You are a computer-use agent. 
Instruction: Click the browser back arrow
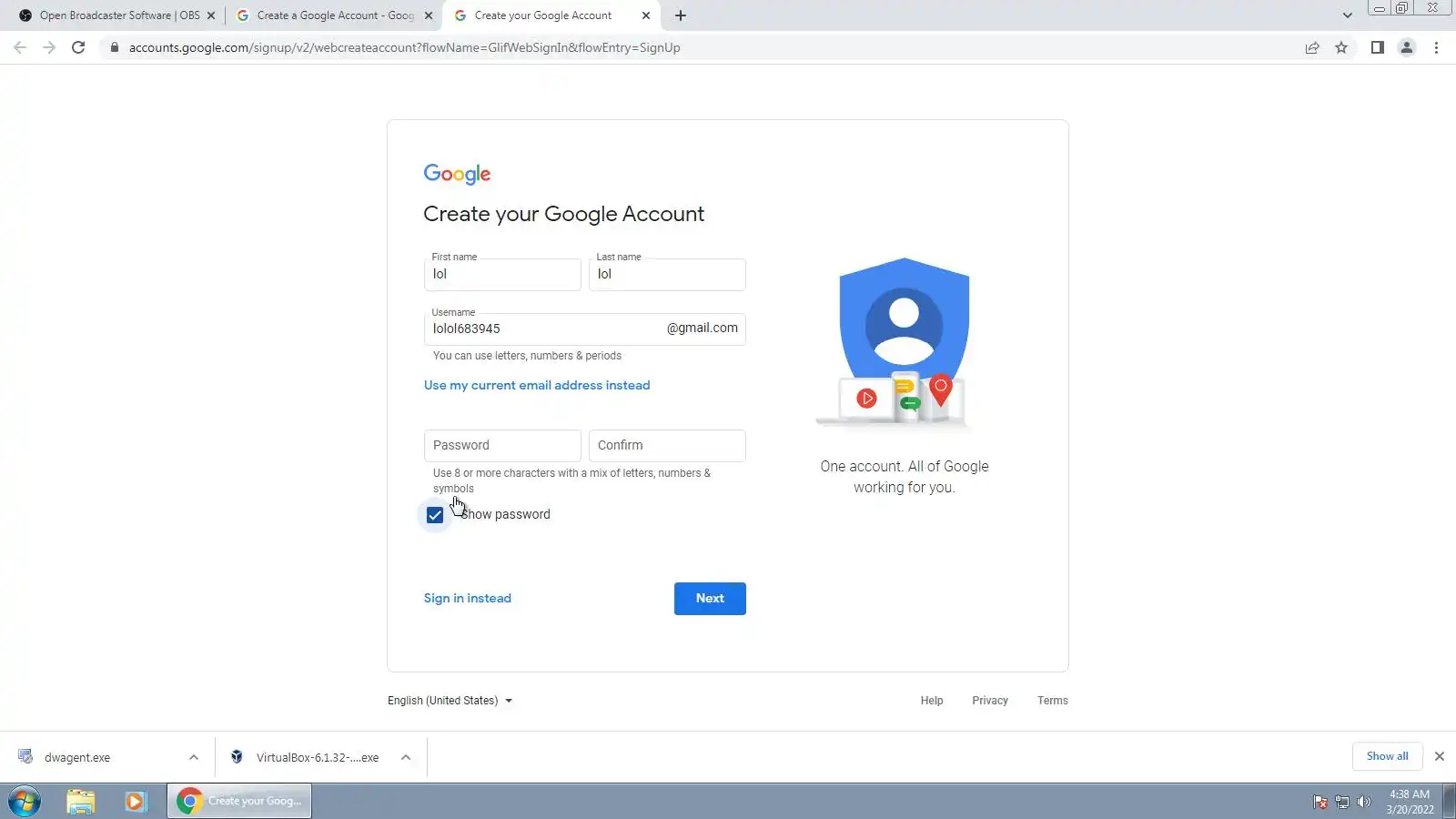tap(20, 47)
